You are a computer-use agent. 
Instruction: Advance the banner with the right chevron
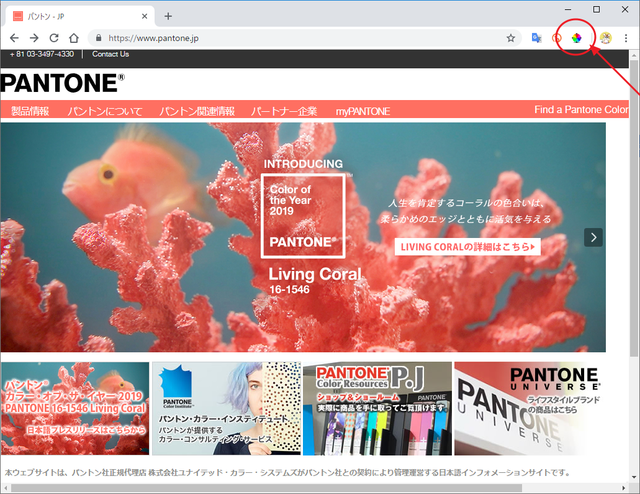click(x=594, y=237)
